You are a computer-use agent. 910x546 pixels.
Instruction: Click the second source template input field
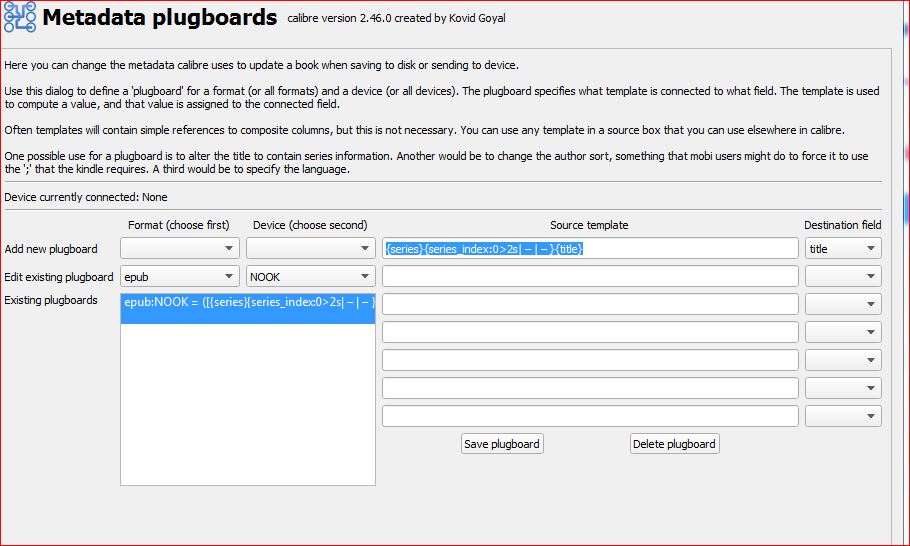(590, 276)
